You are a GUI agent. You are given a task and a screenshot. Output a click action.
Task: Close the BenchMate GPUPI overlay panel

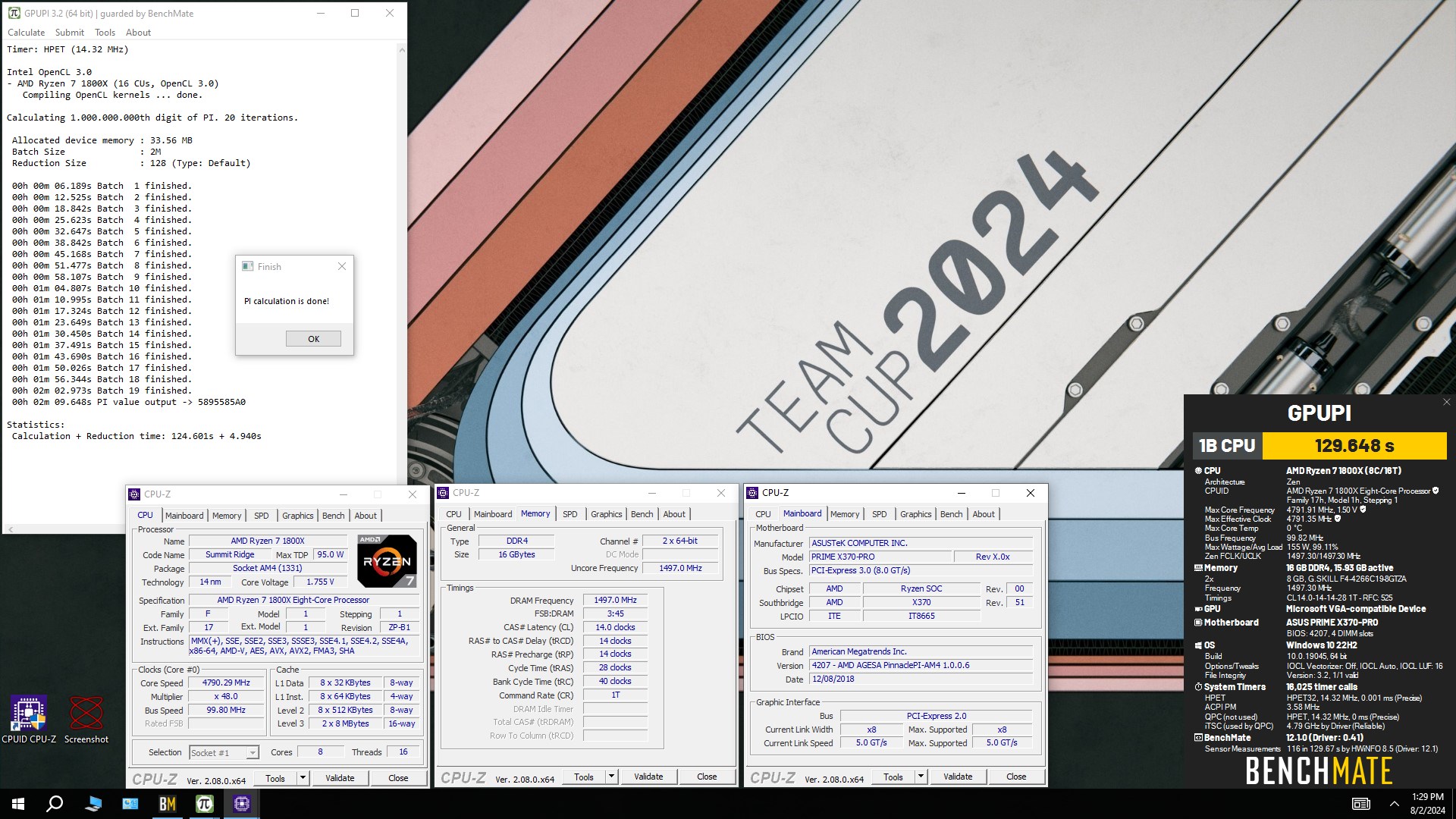point(1446,402)
